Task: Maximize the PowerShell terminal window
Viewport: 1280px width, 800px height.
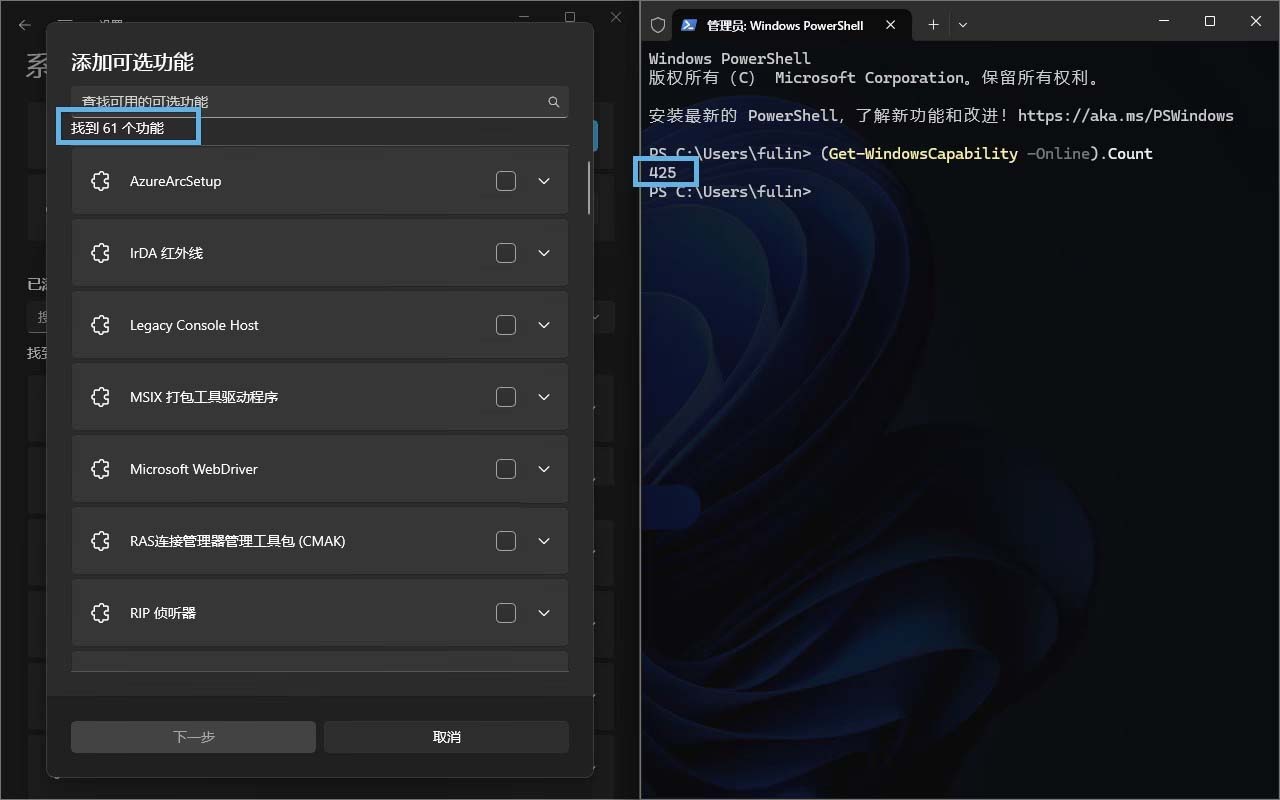Action: click(1210, 21)
